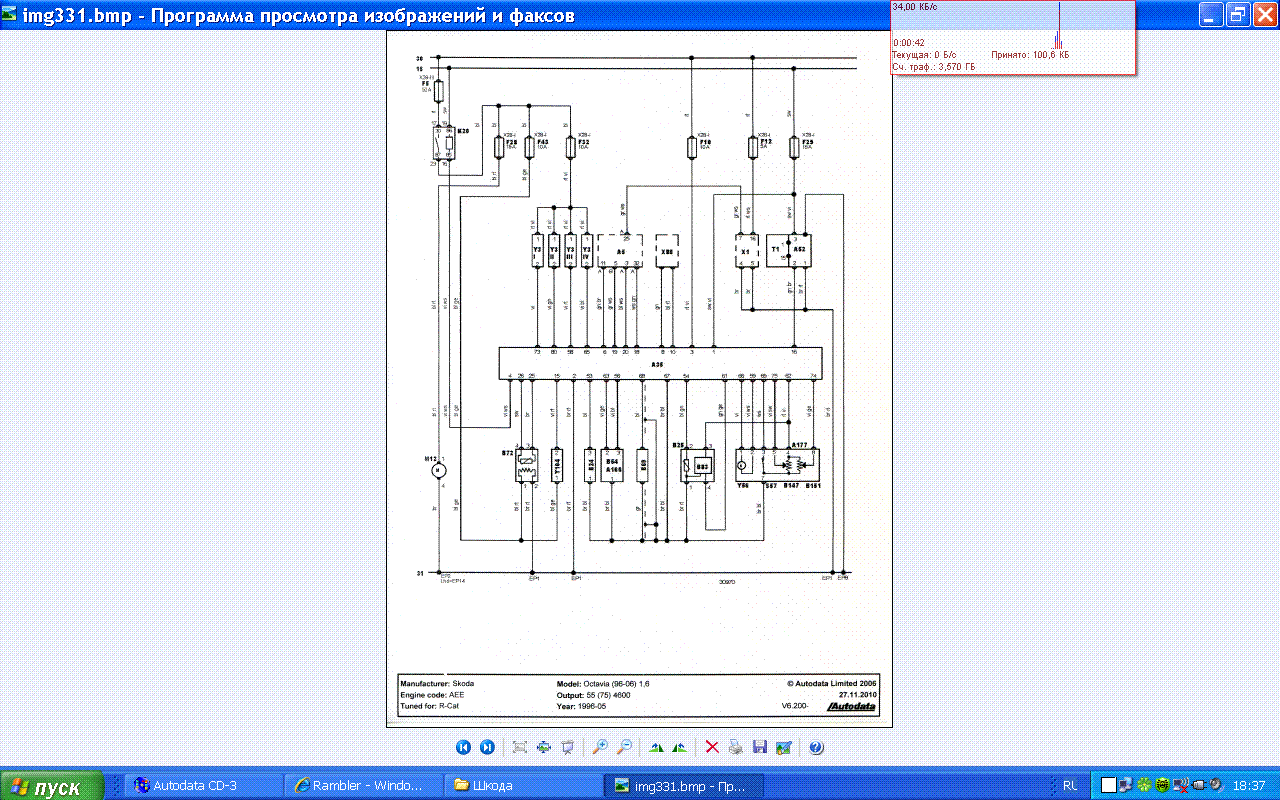Click the date 27.11.2010 in the diagram footer
This screenshot has height=800, width=1280.
[857, 694]
